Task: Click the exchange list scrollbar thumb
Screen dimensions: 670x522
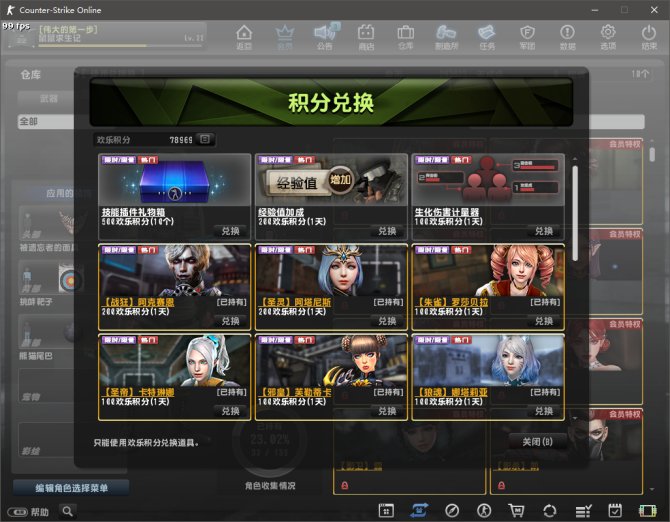Action: coord(575,213)
